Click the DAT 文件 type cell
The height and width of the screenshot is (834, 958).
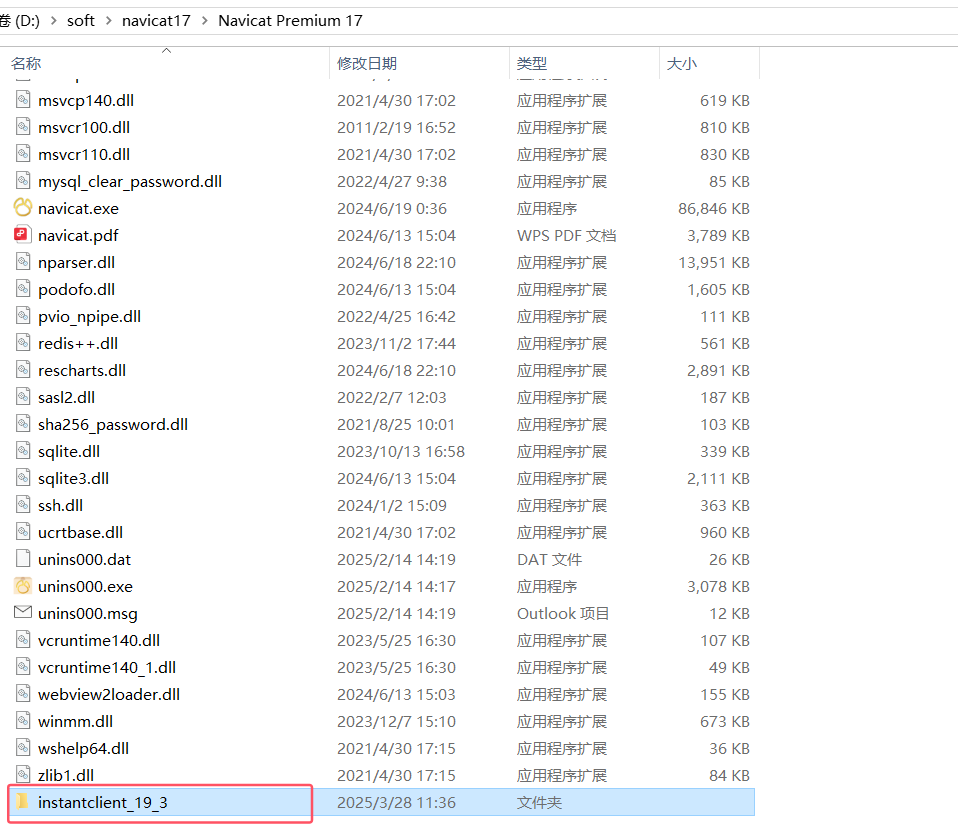click(x=549, y=559)
